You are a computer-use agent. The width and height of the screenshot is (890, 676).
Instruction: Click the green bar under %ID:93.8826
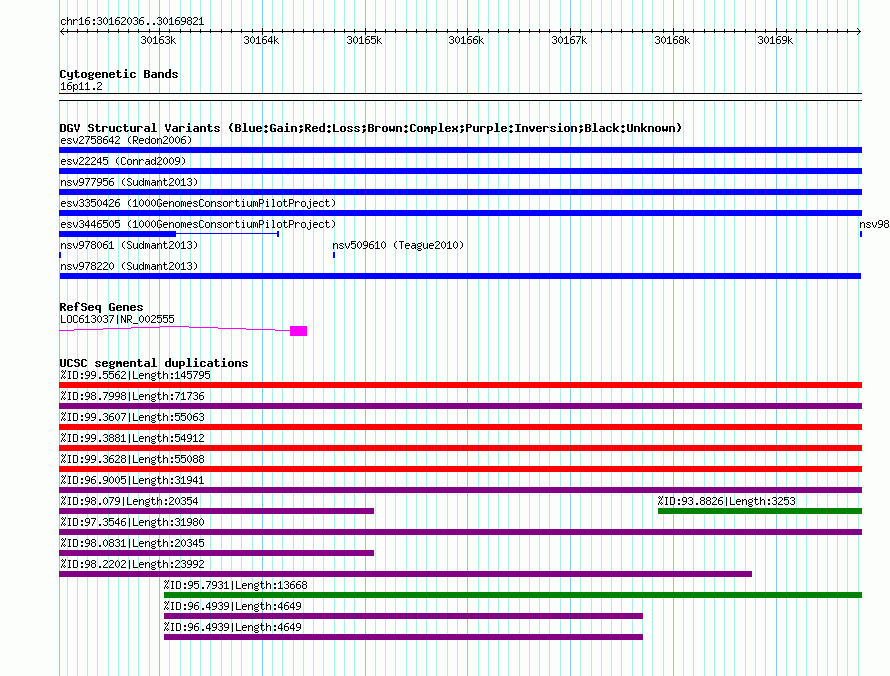(760, 511)
